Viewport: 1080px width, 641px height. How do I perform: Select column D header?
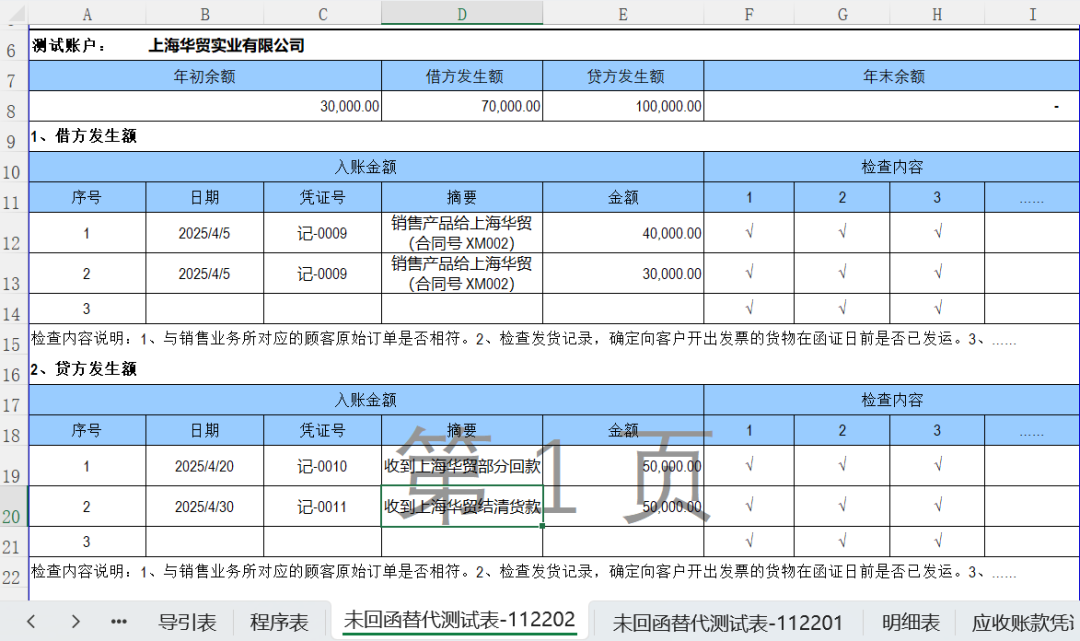tap(462, 14)
